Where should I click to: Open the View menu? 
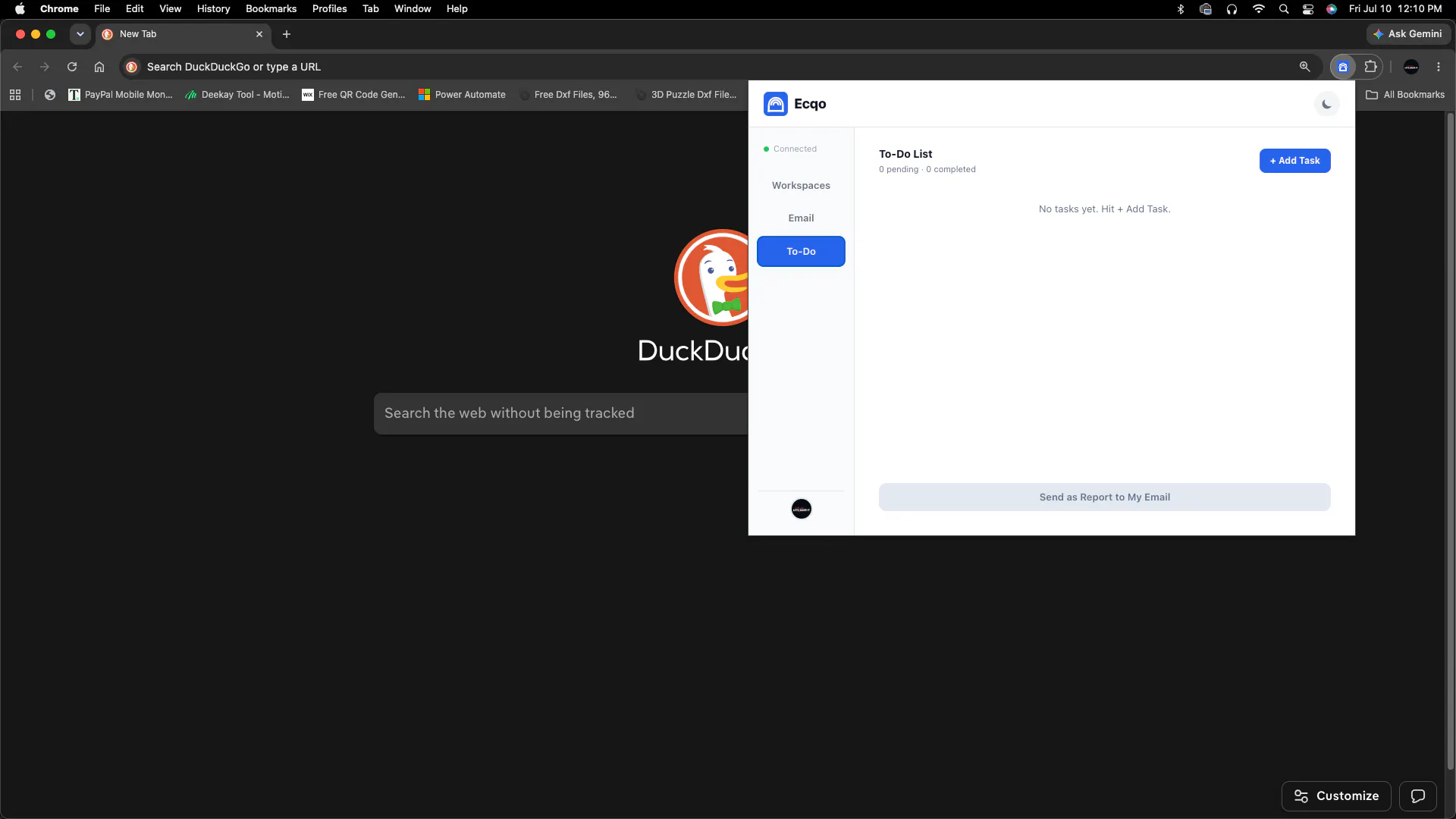(170, 9)
